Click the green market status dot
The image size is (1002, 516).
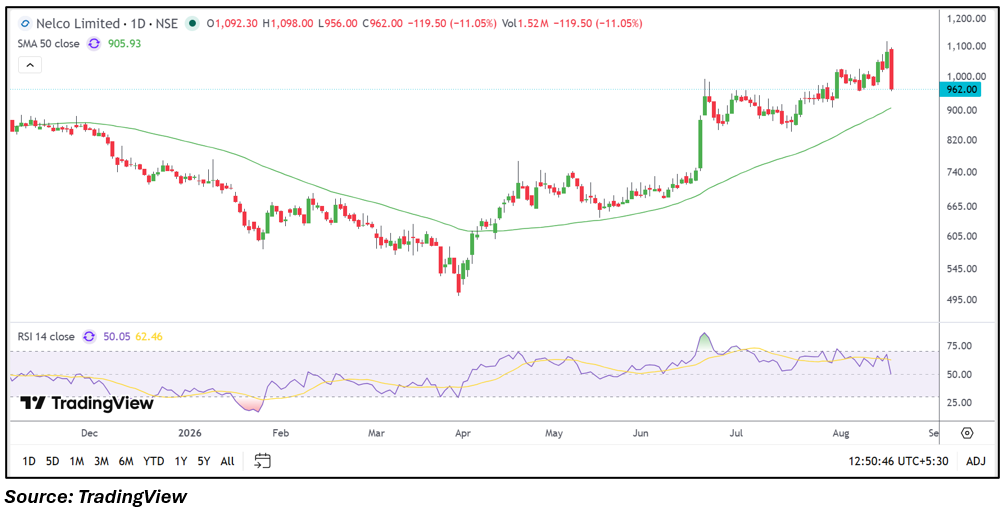coord(191,24)
